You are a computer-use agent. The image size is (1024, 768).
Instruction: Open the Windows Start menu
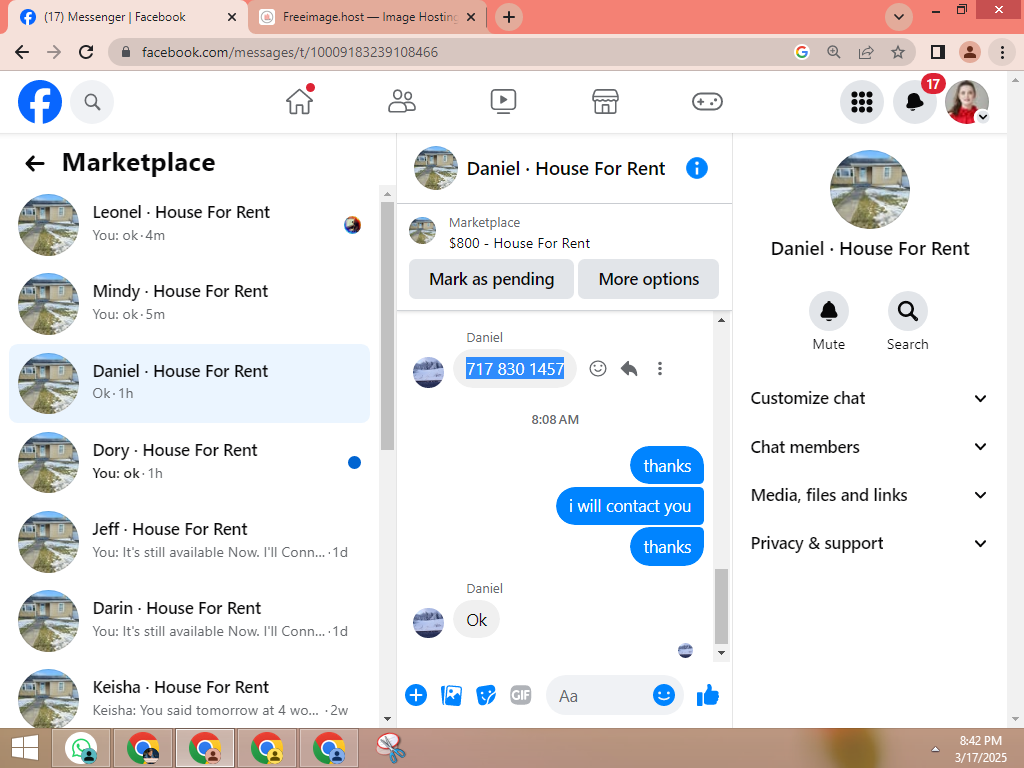click(25, 748)
